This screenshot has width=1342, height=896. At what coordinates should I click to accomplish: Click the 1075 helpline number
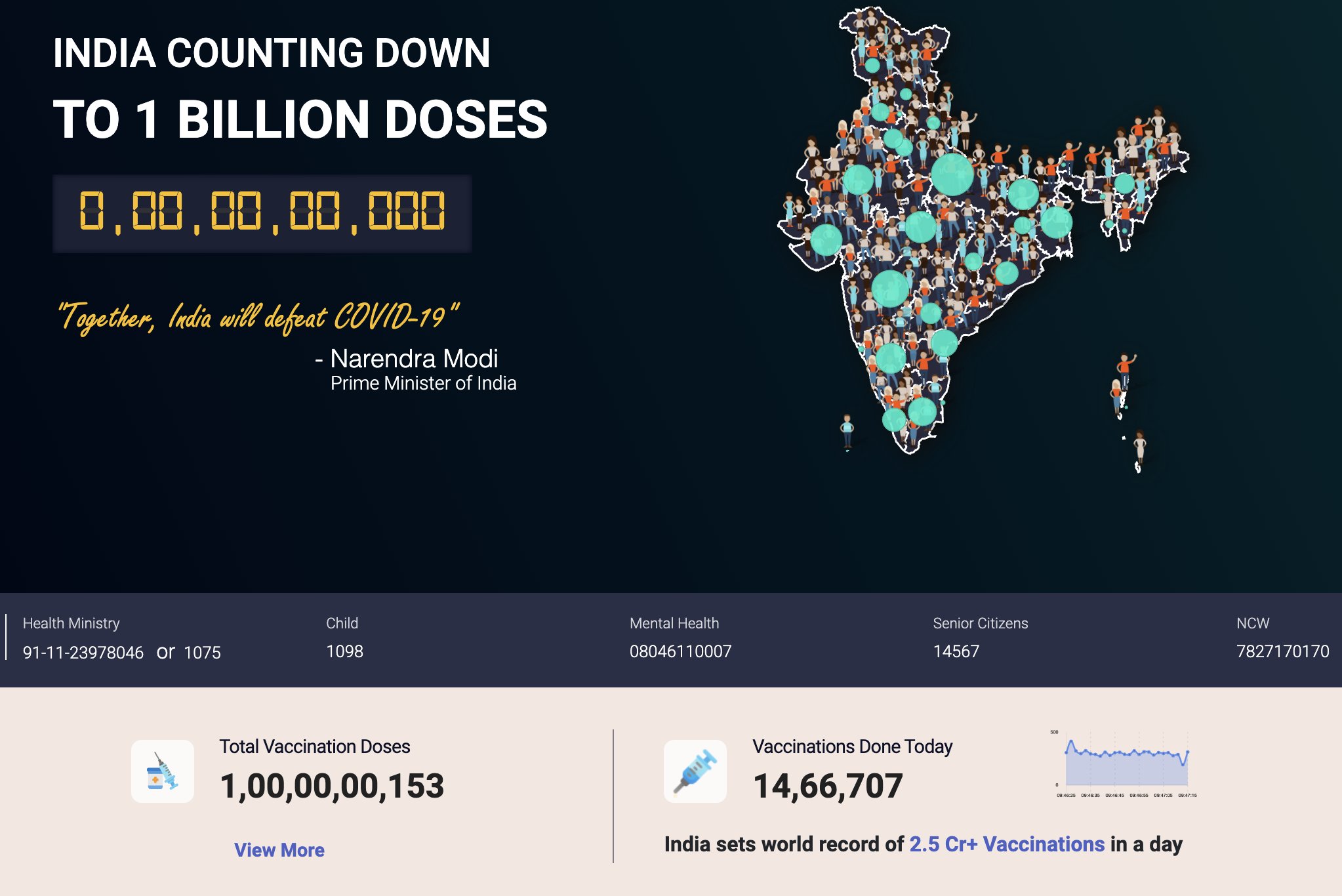click(202, 652)
